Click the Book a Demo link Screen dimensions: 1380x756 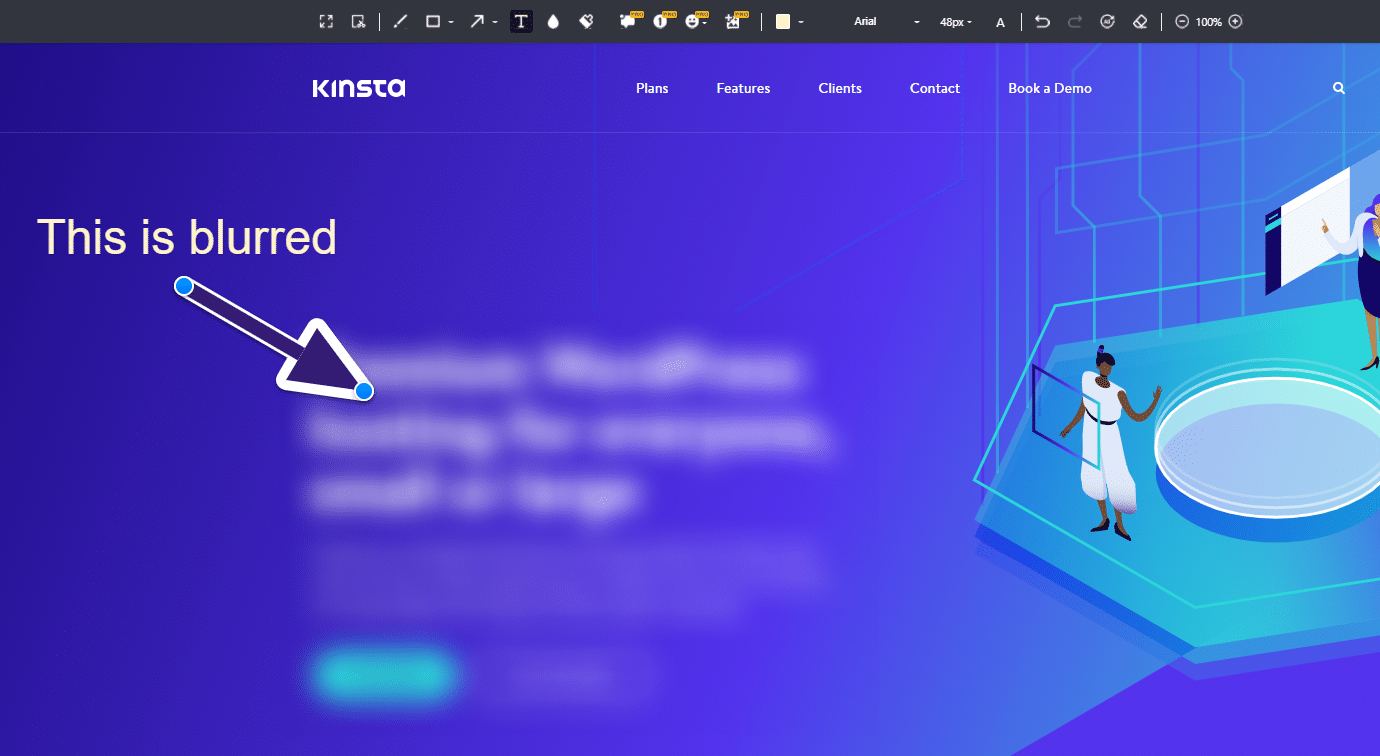point(1049,88)
